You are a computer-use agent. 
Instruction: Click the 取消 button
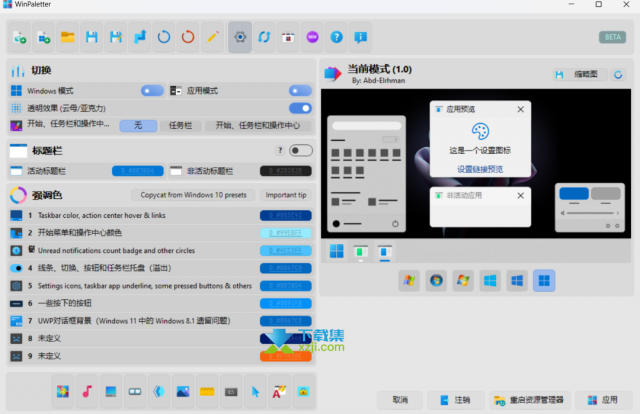(x=400, y=400)
